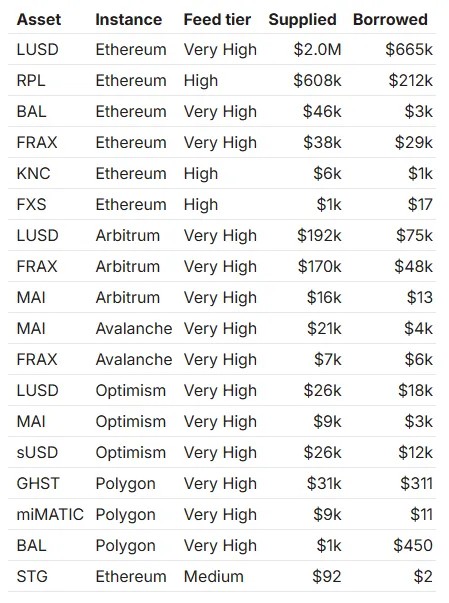Screen dimensions: 449x603
Task: Select the $311 borrowed value for GHST
Action: pos(416,484)
